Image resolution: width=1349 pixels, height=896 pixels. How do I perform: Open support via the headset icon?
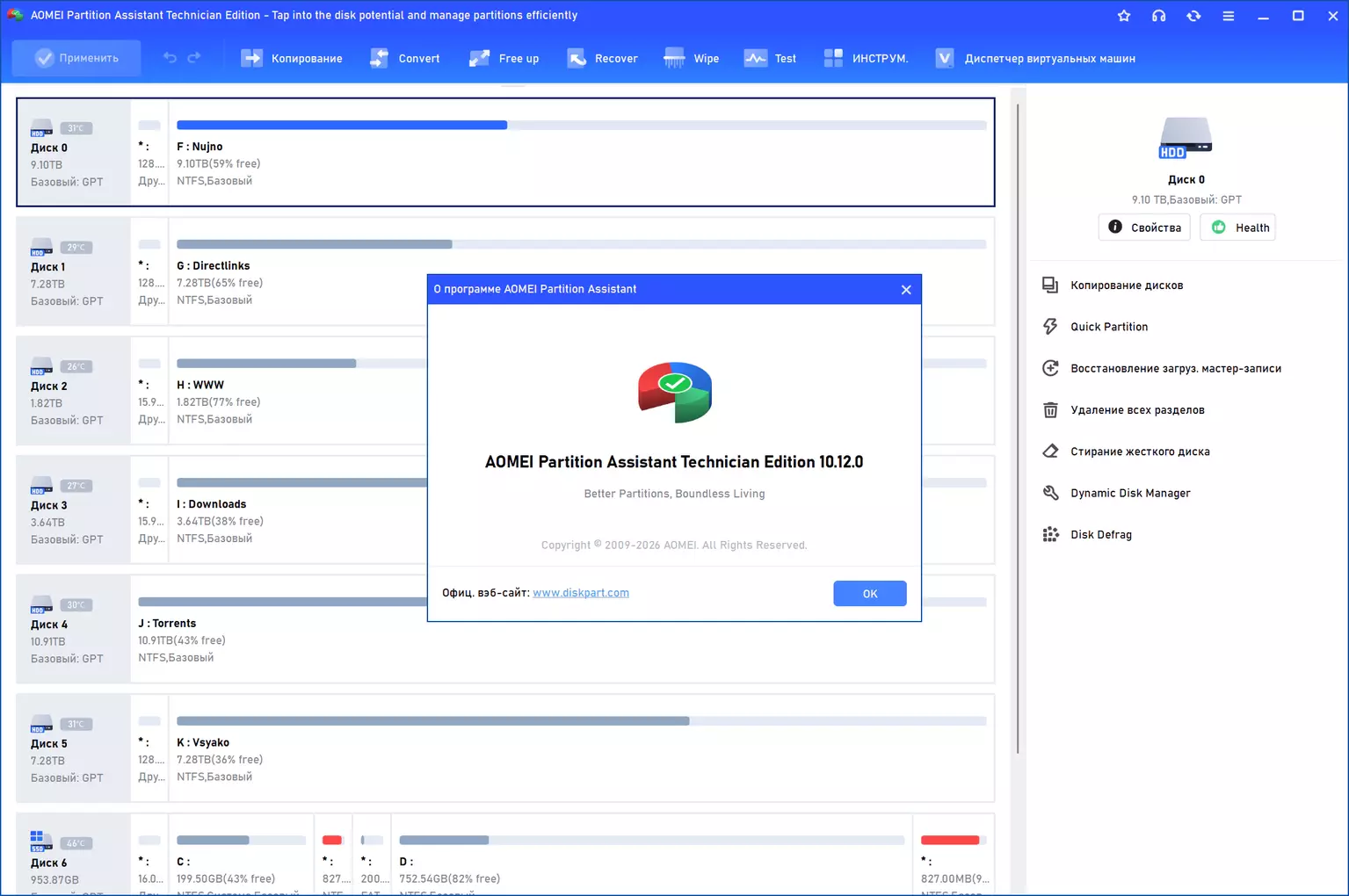(x=1159, y=16)
